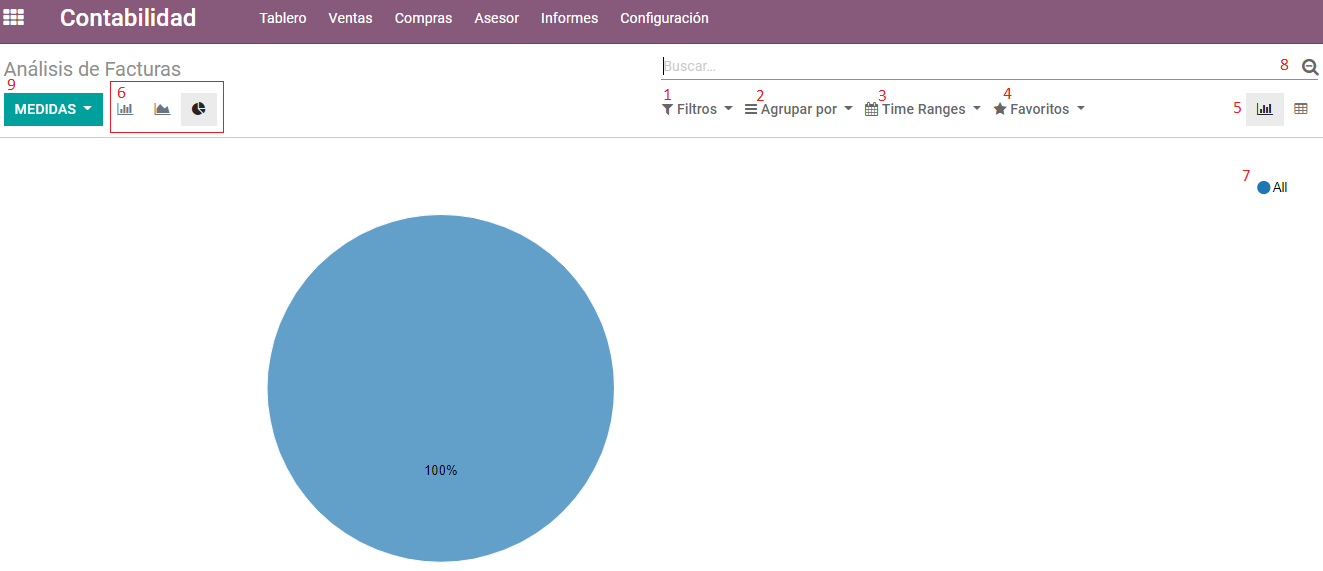Switch to graph view
Screen dimensions: 1323x571
[1265, 109]
